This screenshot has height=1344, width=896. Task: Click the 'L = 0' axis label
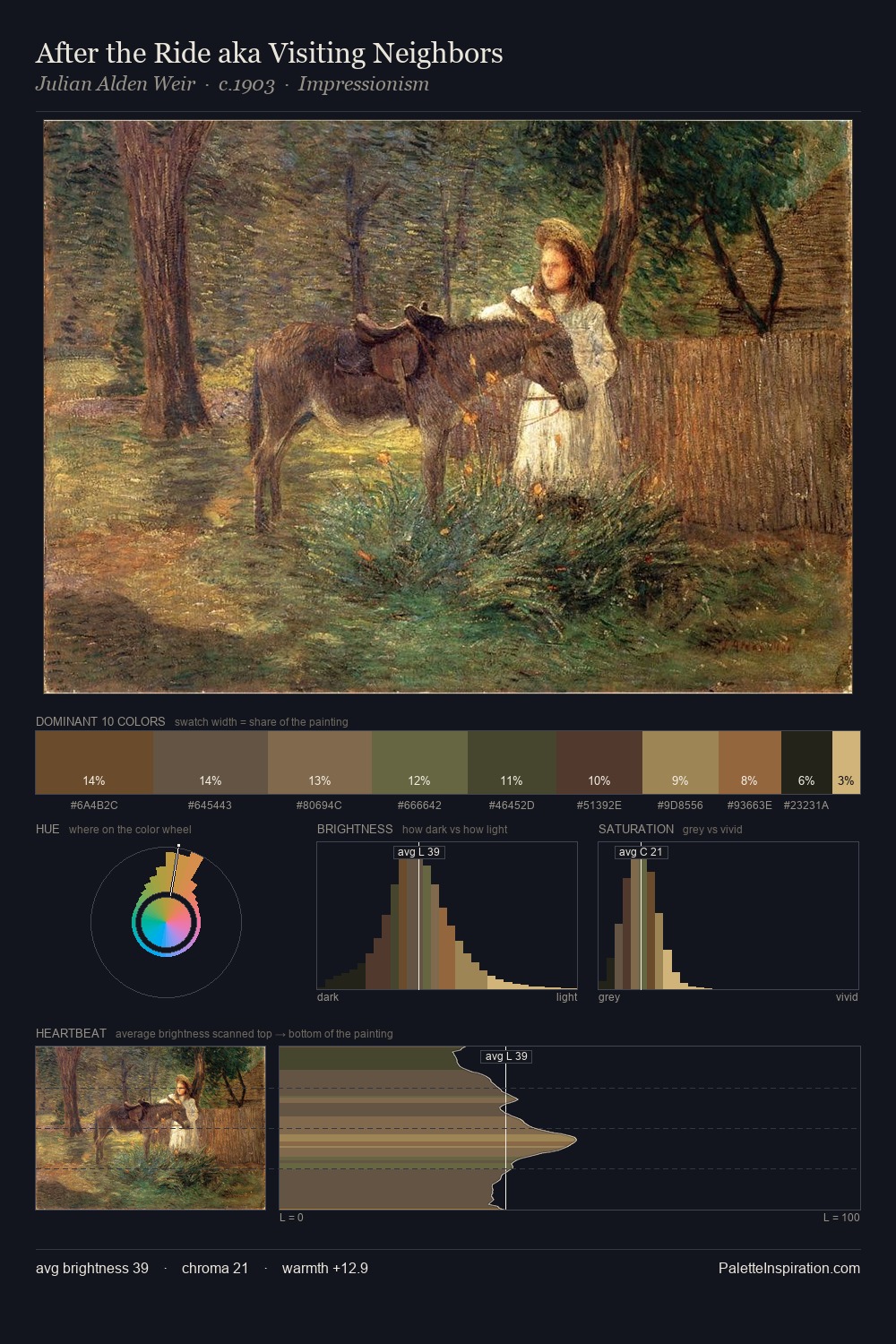pos(291,1218)
